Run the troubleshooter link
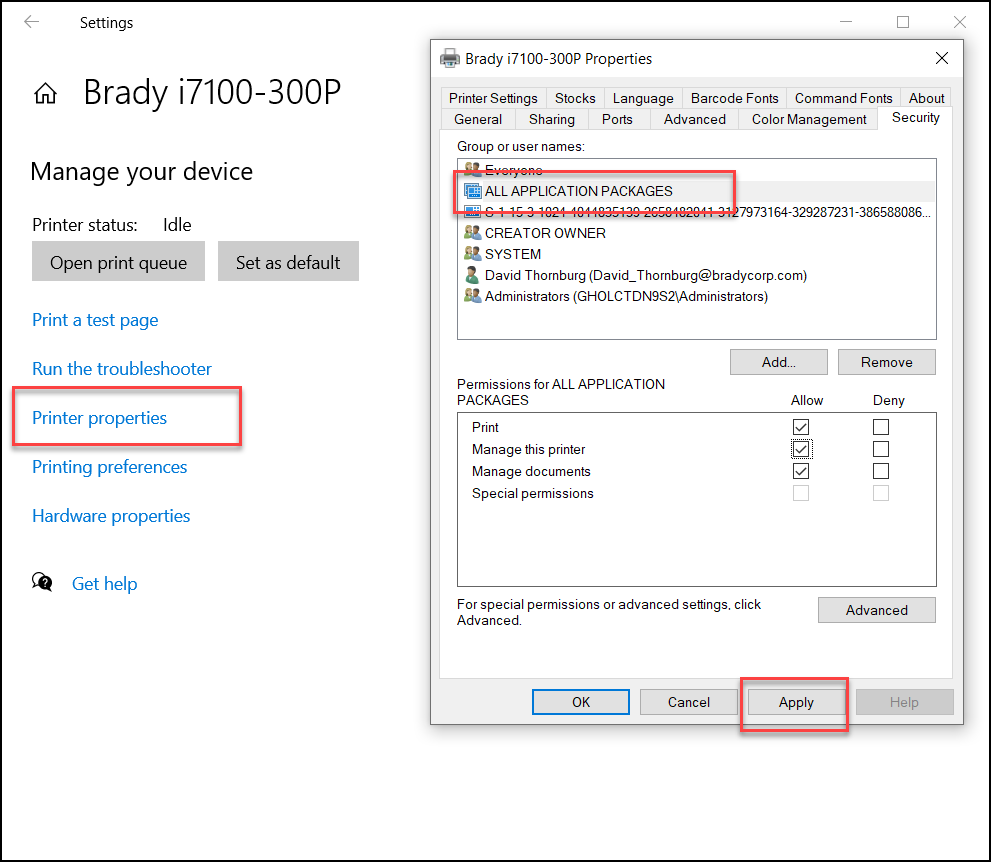The height and width of the screenshot is (862, 991). 122,368
